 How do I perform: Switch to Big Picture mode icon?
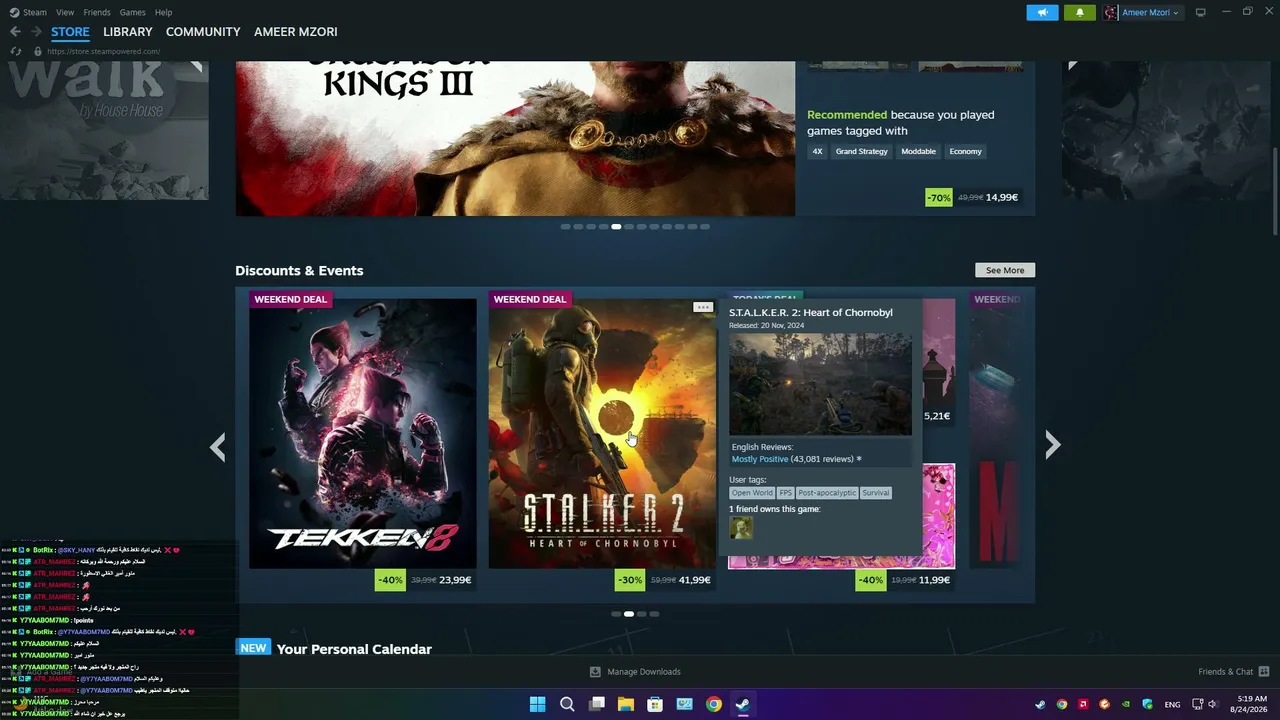click(x=1201, y=12)
